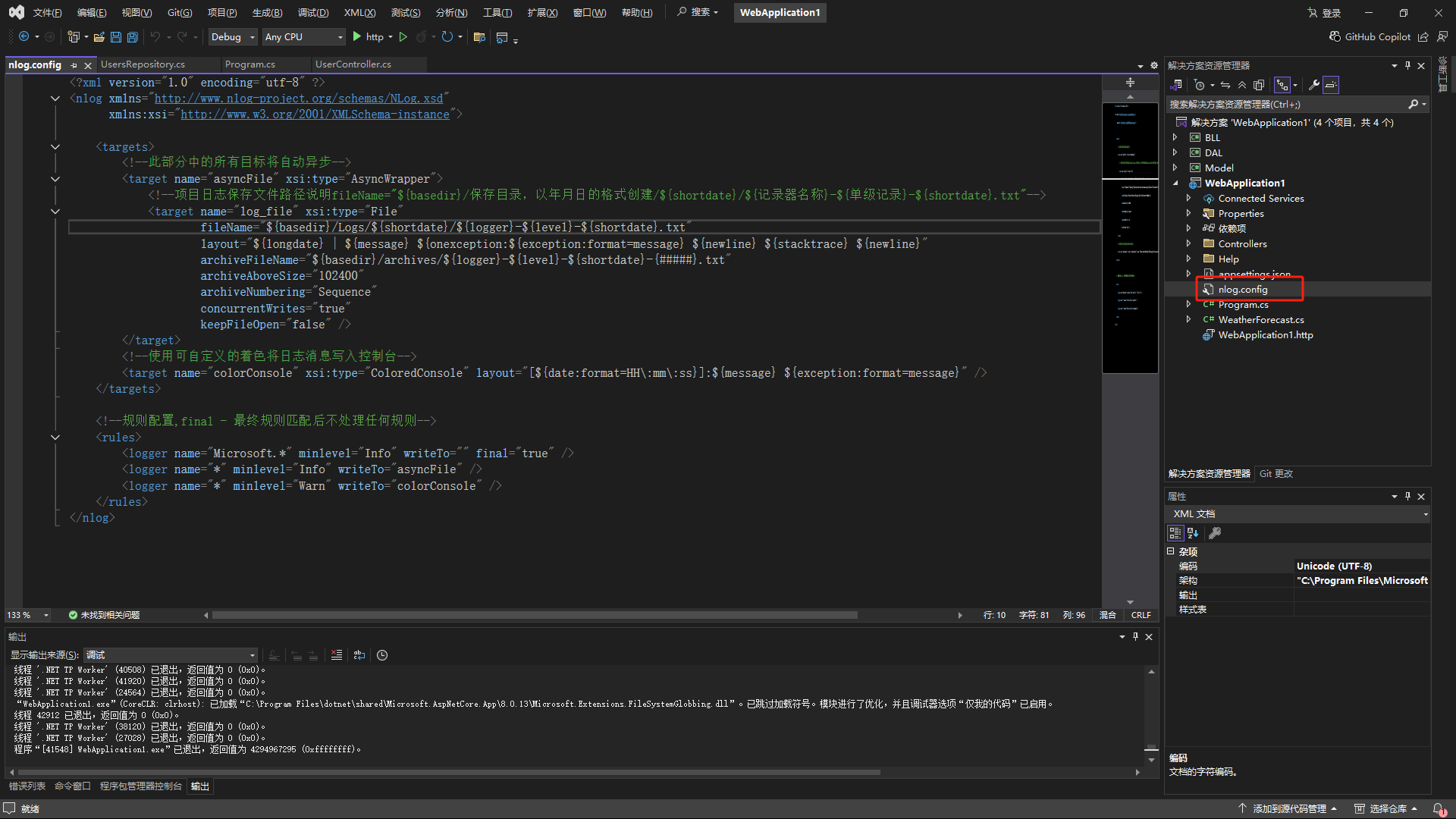
Task: Click Sync with Active Document icon
Action: pos(1225,85)
